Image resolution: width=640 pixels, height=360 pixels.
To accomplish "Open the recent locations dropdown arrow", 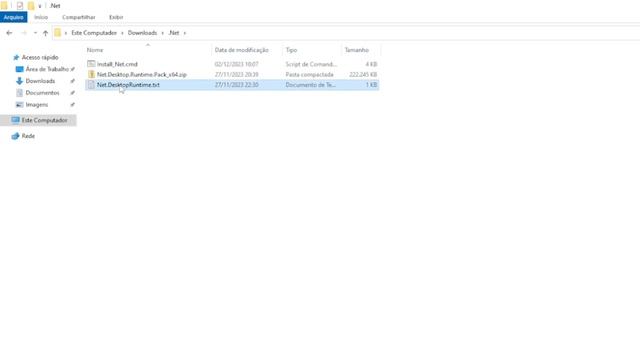I will (x=36, y=33).
